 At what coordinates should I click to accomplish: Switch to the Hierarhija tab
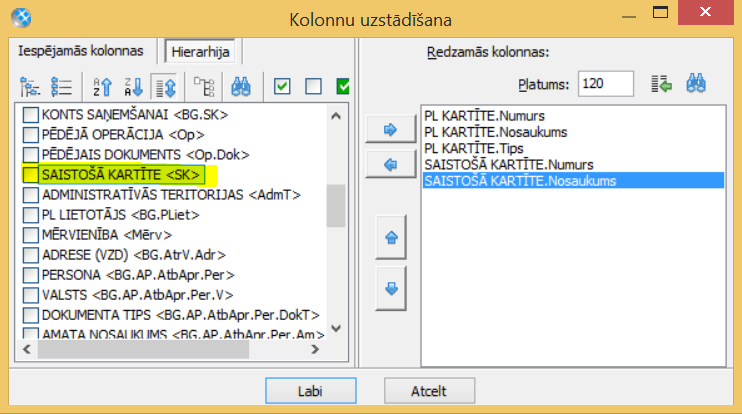pyautogui.click(x=200, y=52)
